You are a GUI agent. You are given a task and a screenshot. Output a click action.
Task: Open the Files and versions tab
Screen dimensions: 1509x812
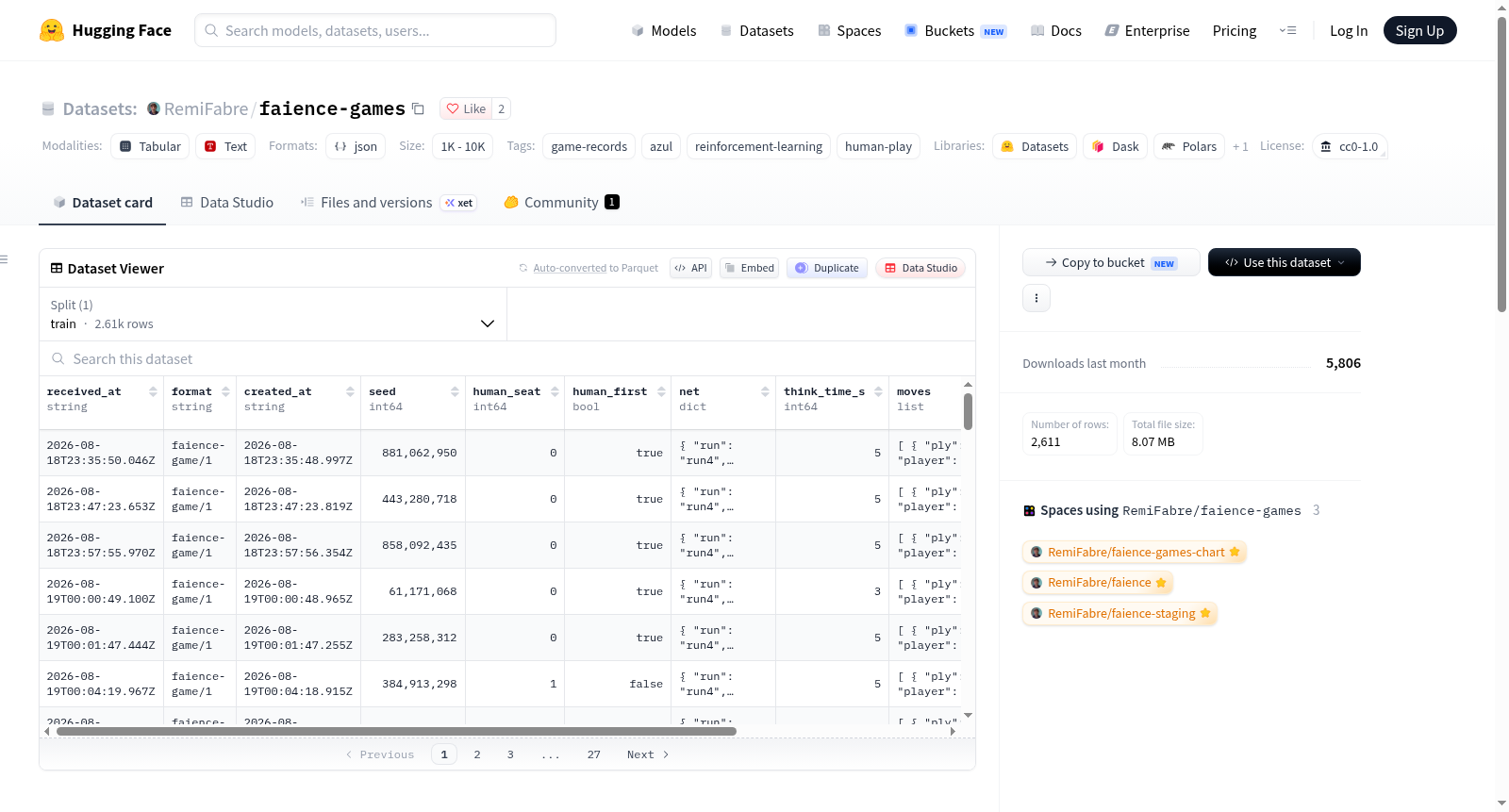pos(389,203)
